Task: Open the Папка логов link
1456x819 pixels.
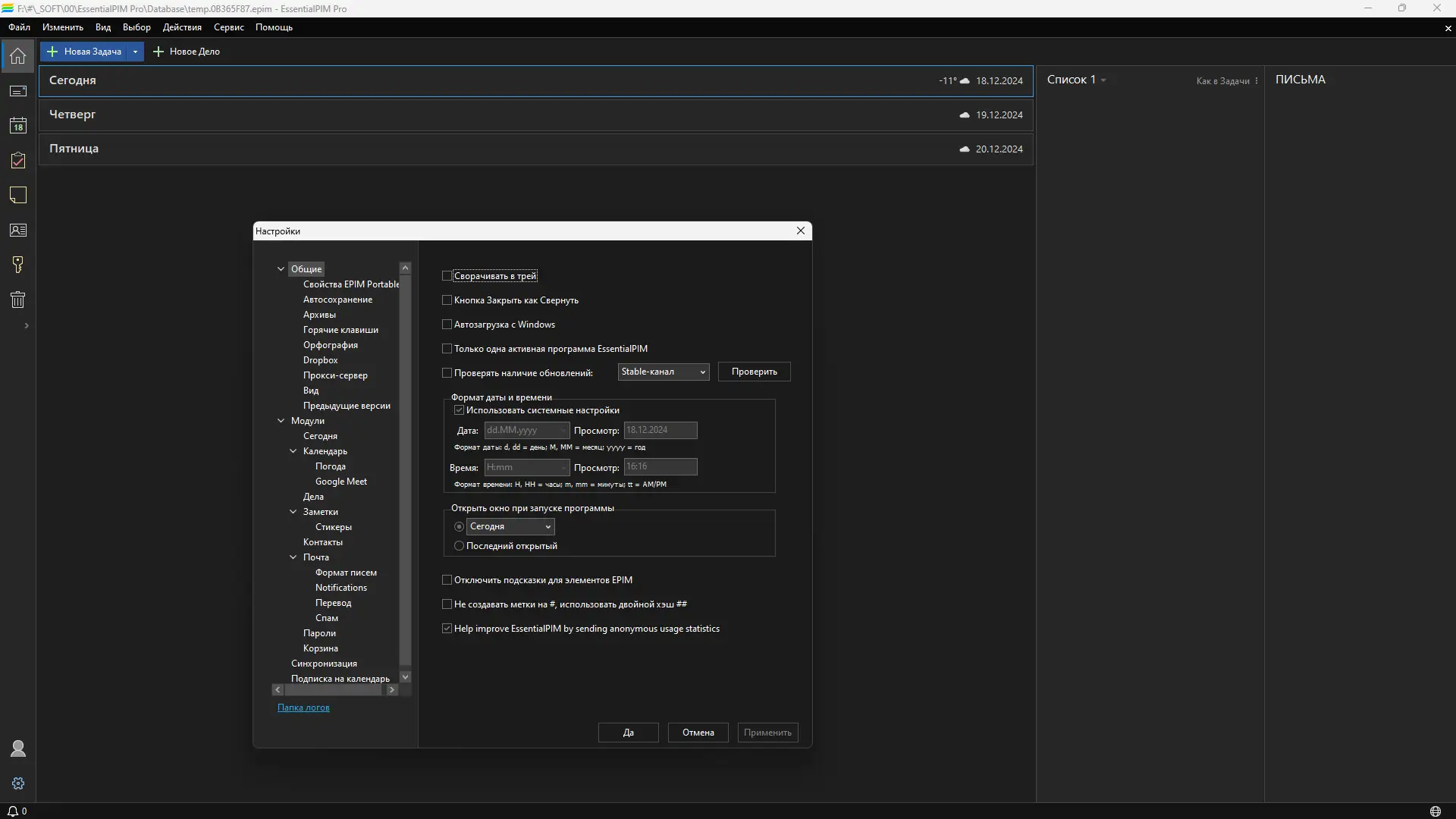Action: point(303,708)
